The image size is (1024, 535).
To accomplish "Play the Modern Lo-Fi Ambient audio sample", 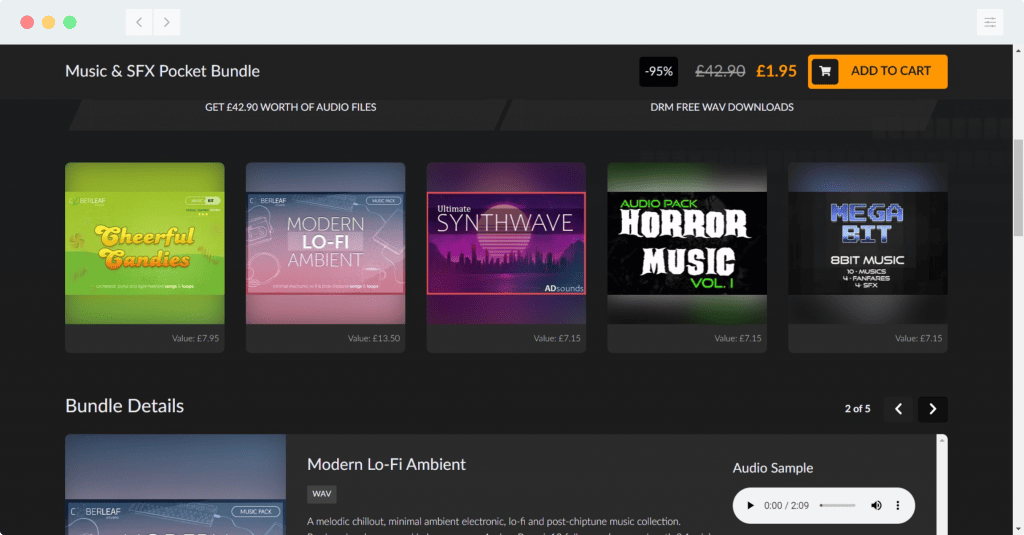I will [751, 506].
